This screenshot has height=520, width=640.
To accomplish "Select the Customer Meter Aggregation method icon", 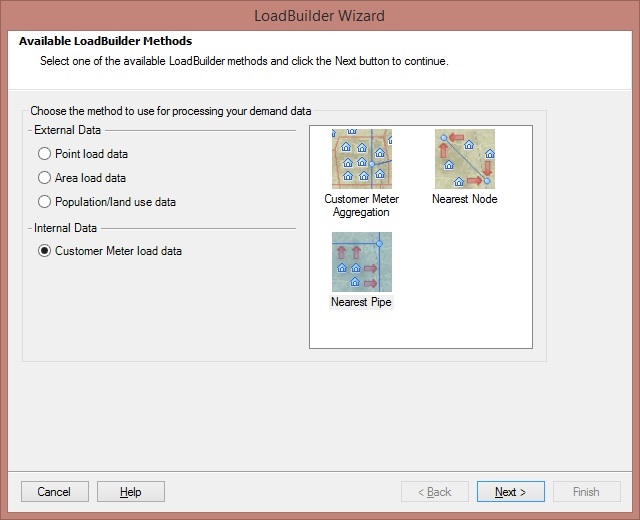I will [x=362, y=159].
